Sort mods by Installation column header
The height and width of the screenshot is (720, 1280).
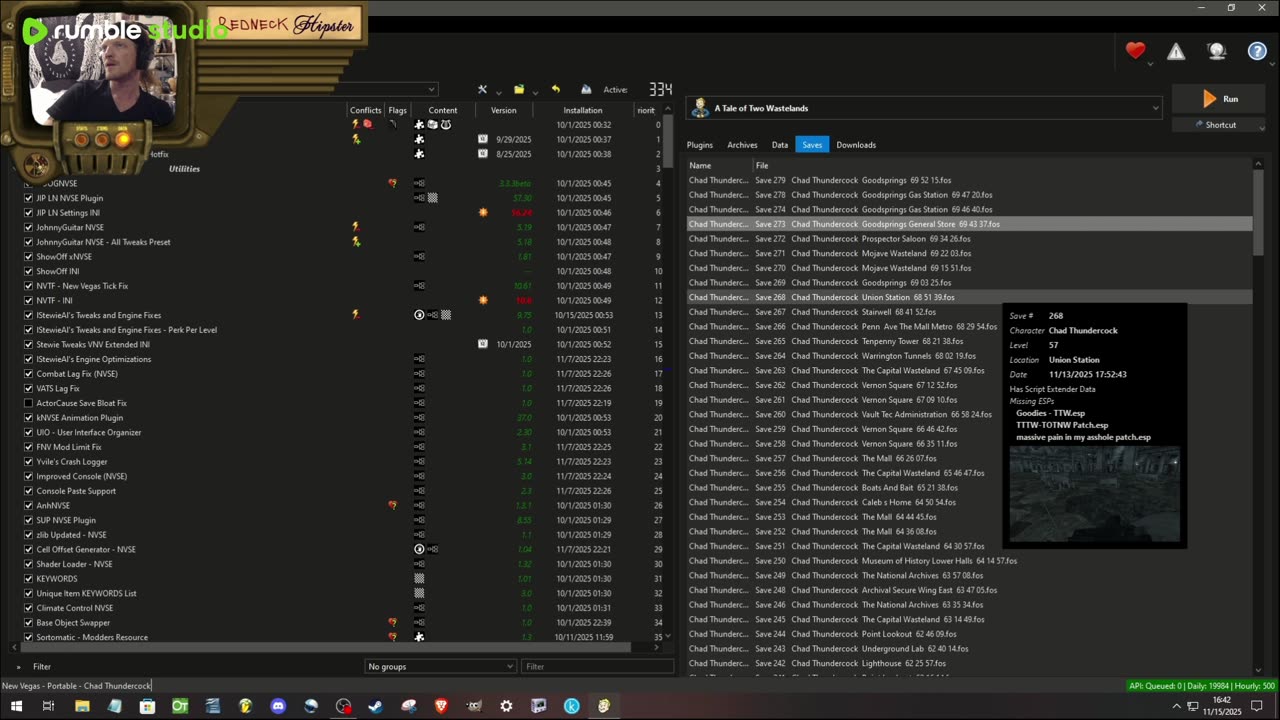click(x=582, y=110)
